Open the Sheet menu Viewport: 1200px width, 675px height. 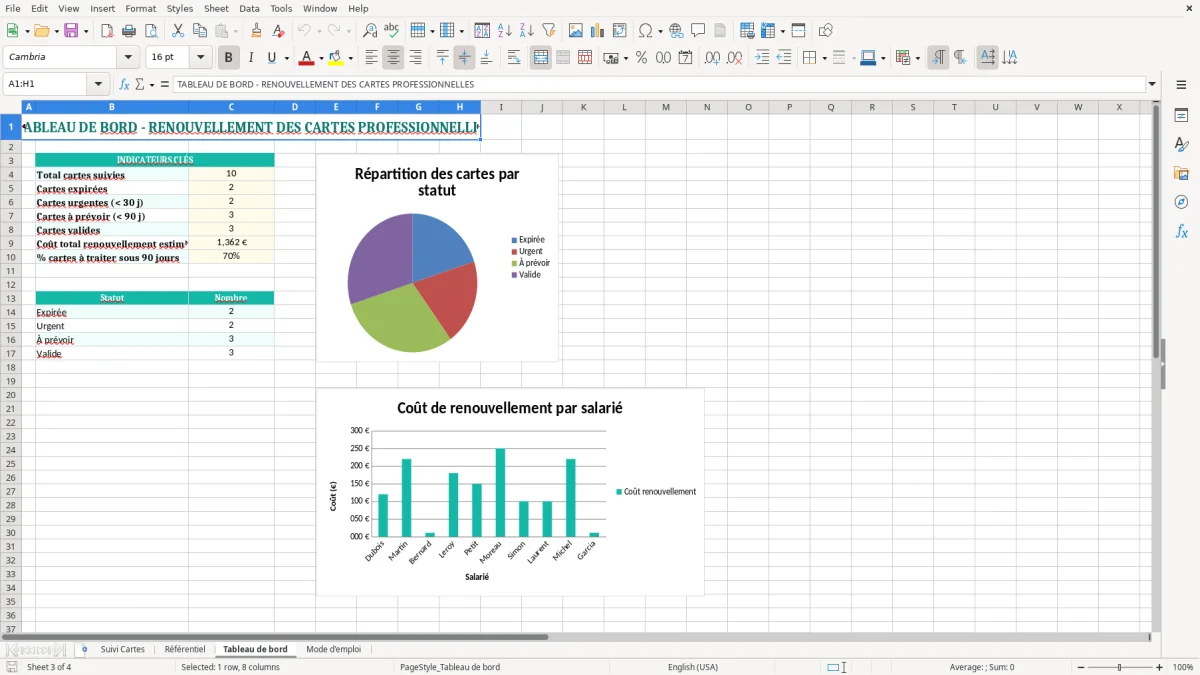(x=216, y=8)
